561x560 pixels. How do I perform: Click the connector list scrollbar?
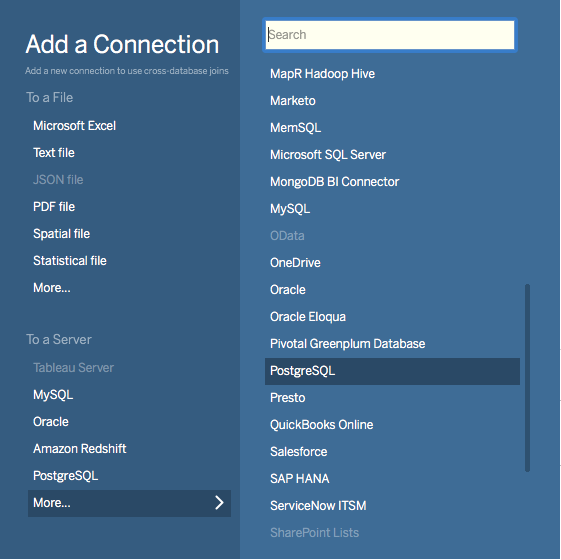click(x=527, y=378)
